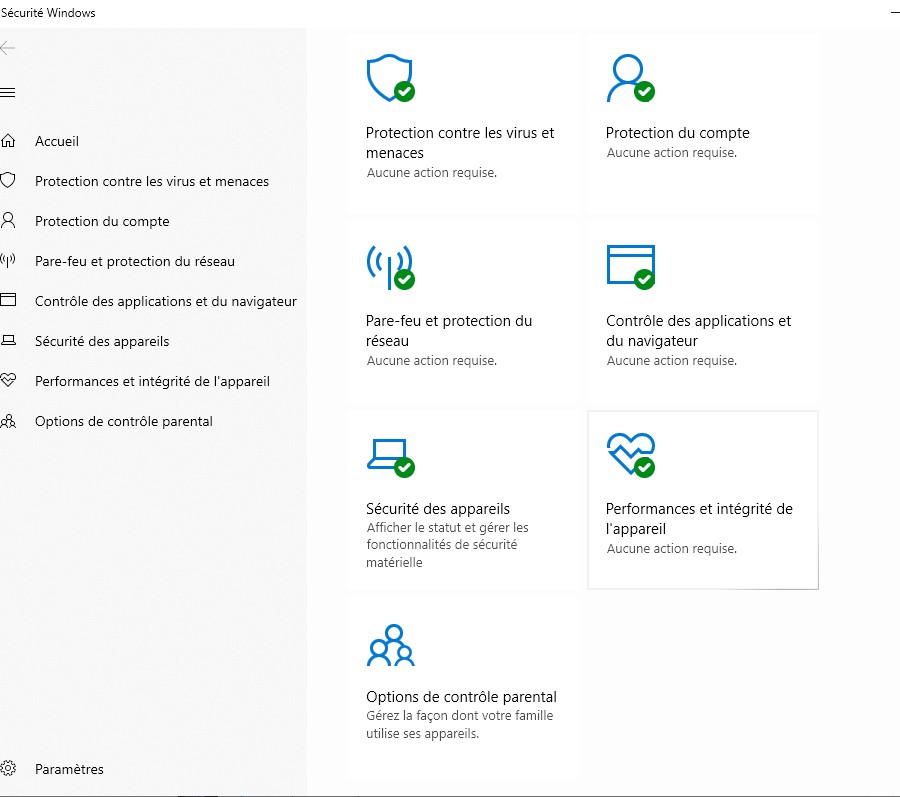Toggle the hamburger navigation menu

tap(7, 92)
